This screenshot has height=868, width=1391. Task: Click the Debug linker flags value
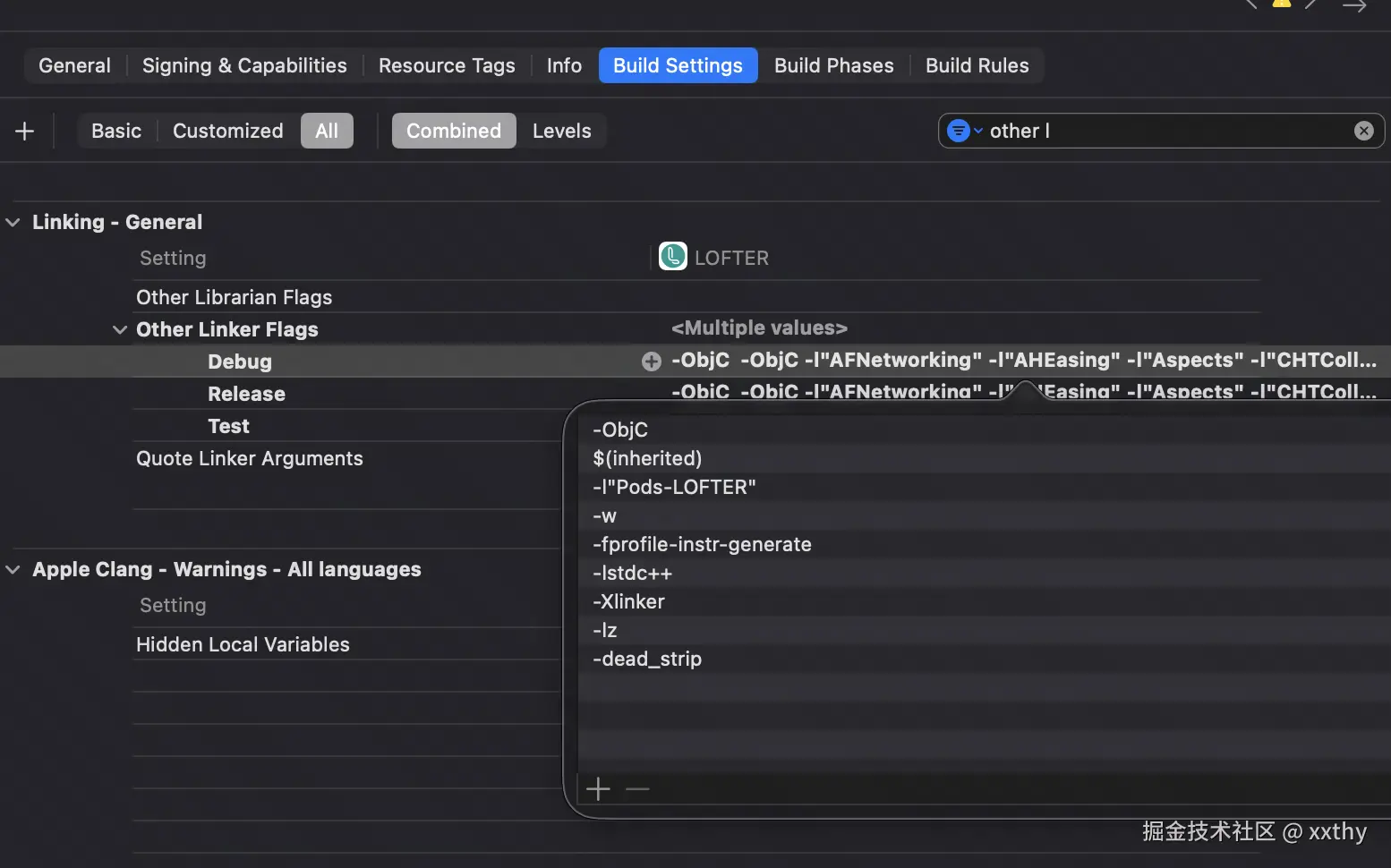tap(1024, 360)
